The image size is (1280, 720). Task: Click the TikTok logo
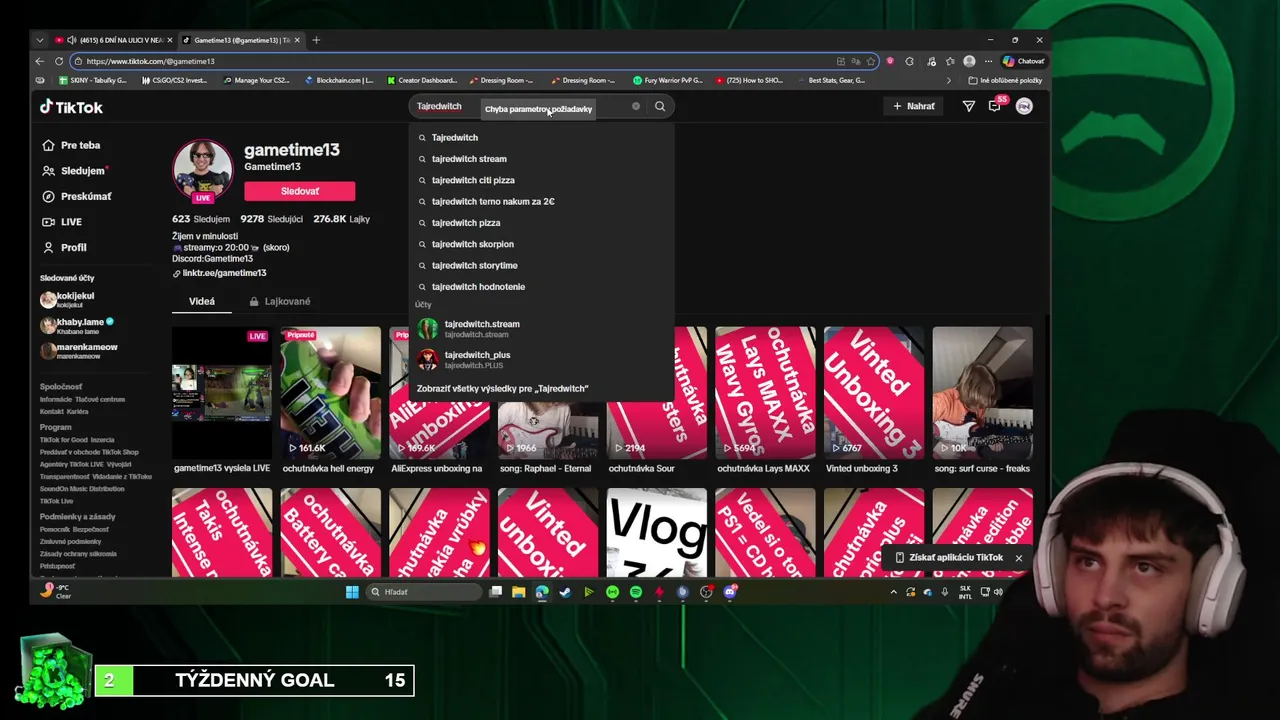[x=71, y=107]
